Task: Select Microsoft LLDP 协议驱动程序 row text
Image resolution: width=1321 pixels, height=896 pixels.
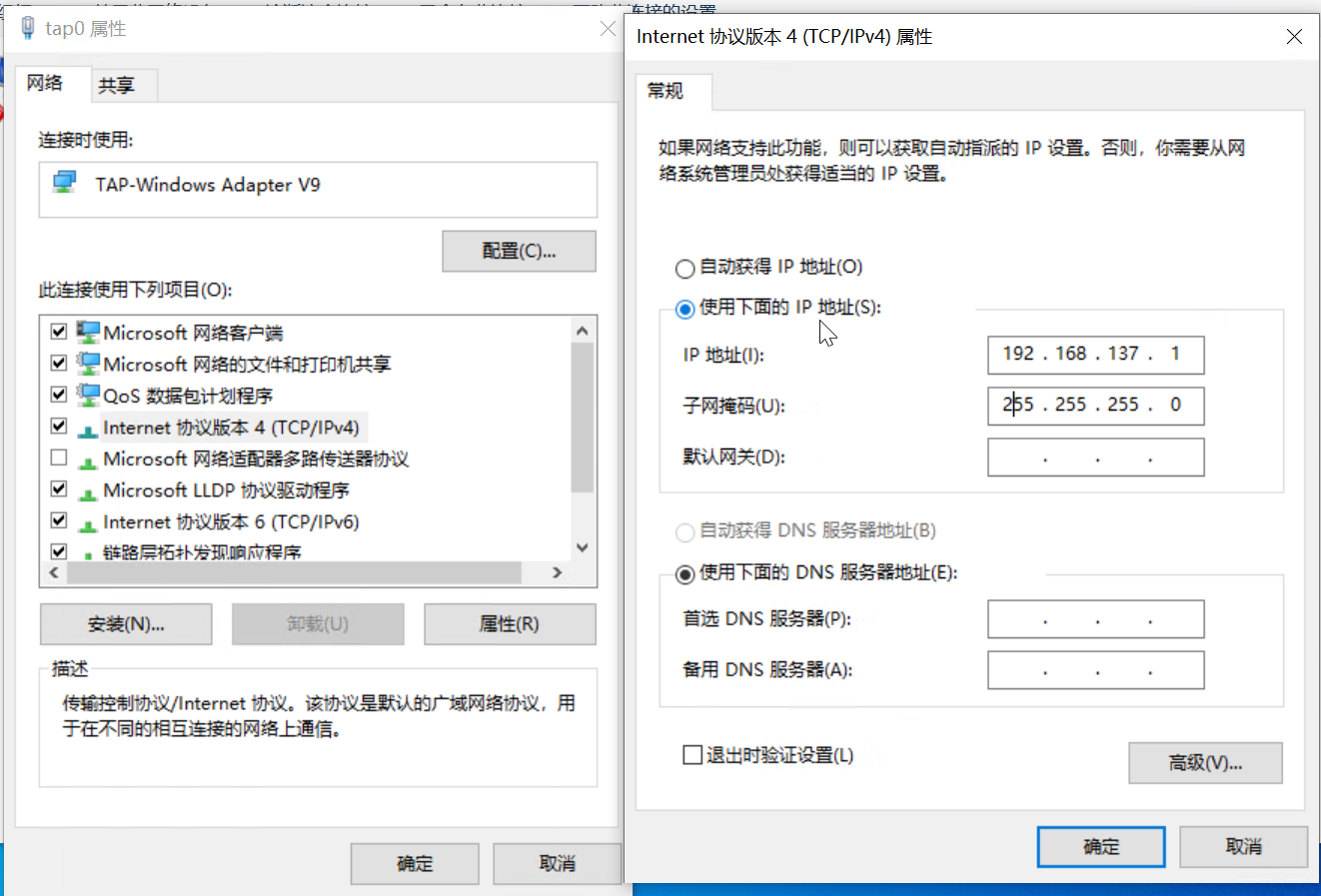Action: (x=226, y=490)
